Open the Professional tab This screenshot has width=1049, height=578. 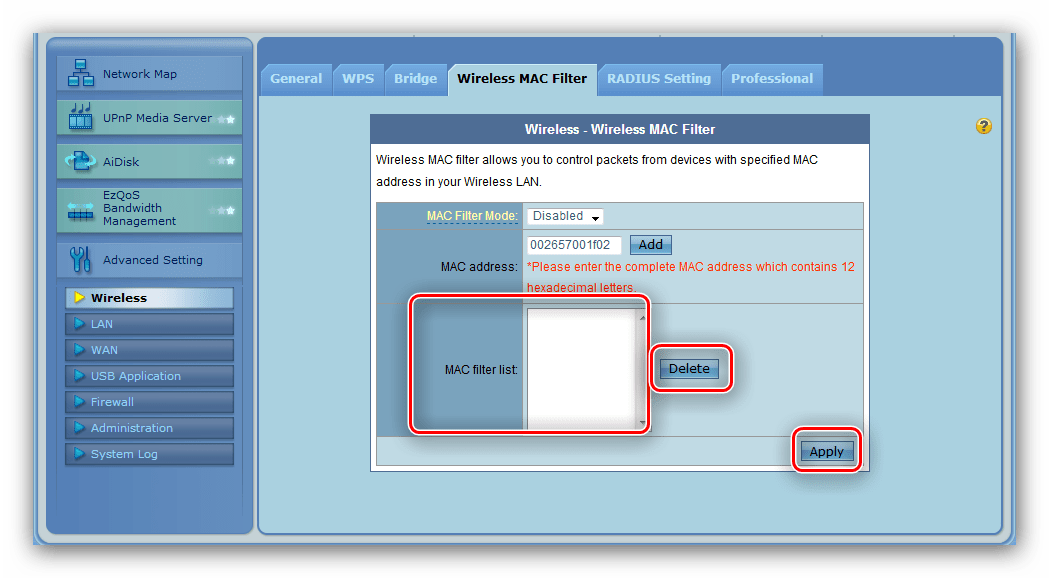click(771, 79)
